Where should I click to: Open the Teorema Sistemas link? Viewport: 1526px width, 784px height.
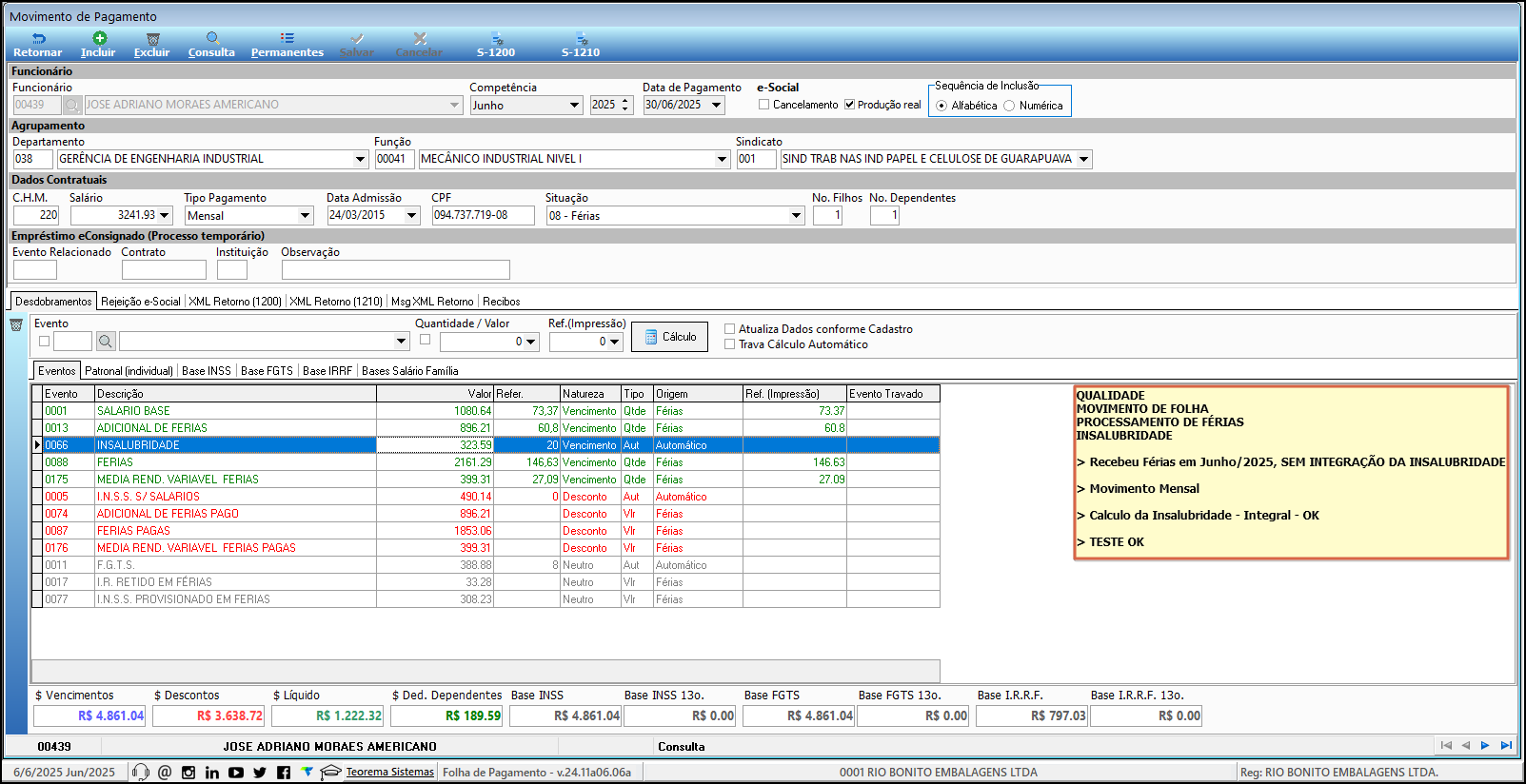tap(390, 772)
